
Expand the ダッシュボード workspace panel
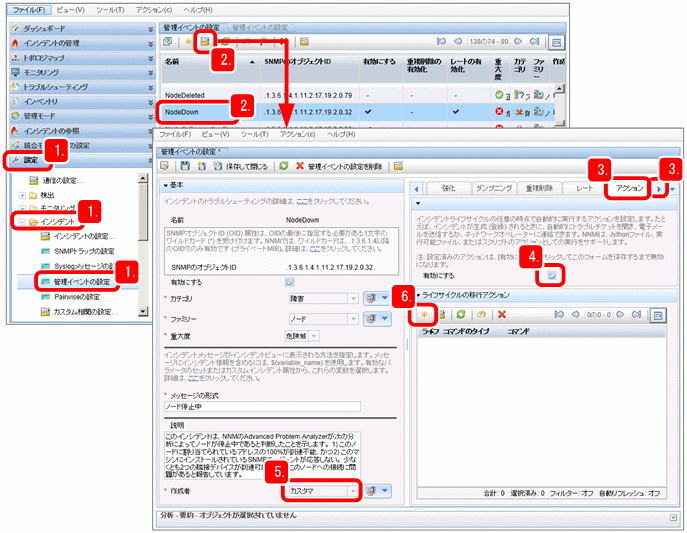[151, 29]
